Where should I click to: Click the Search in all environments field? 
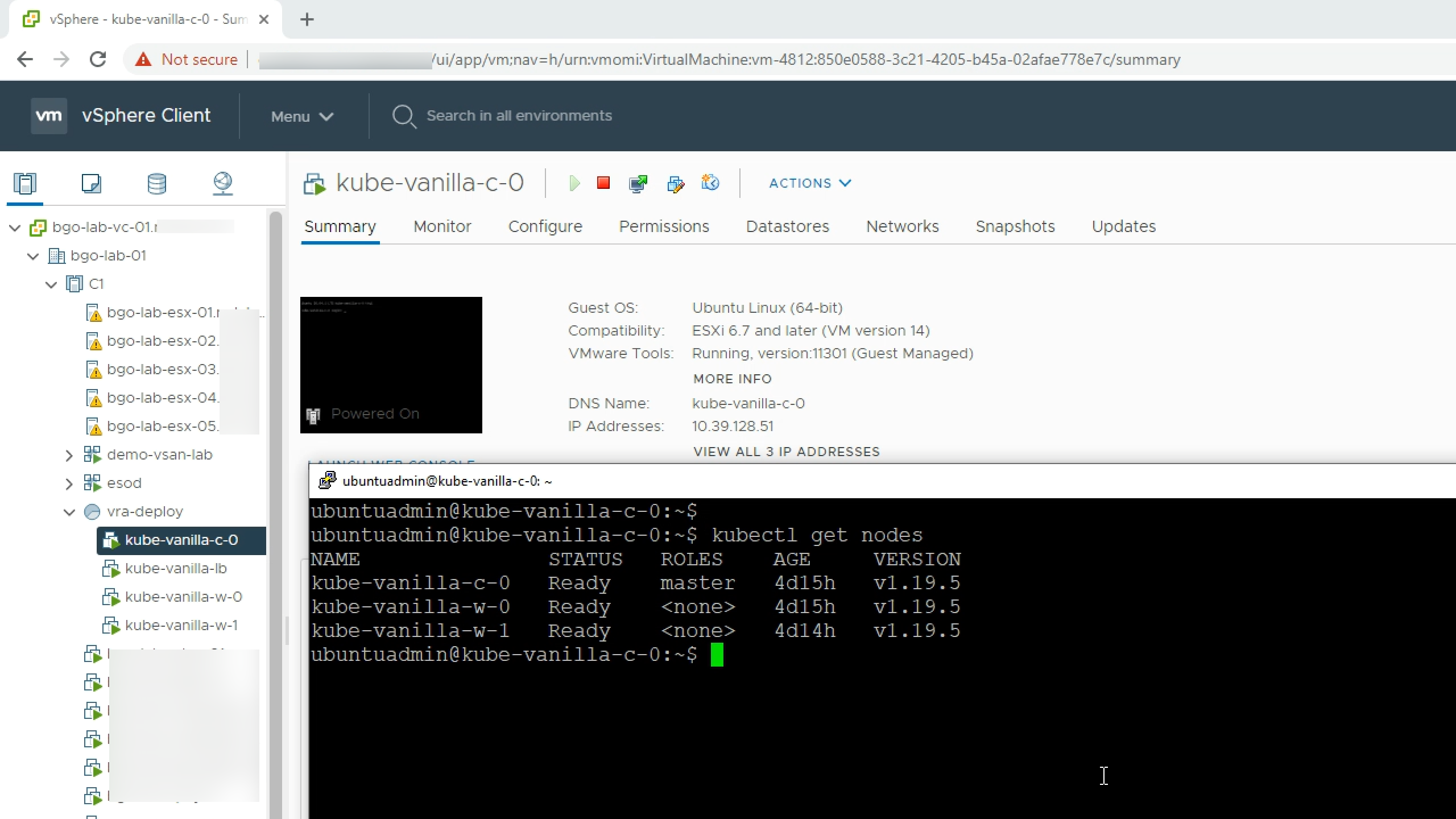519,116
